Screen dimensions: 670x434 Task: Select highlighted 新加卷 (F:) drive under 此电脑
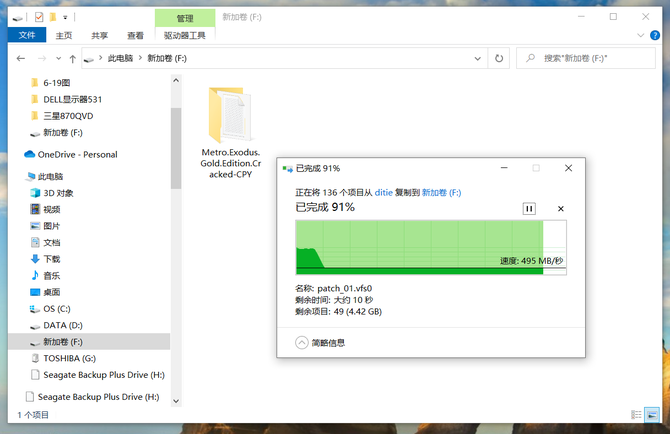click(x=89, y=342)
